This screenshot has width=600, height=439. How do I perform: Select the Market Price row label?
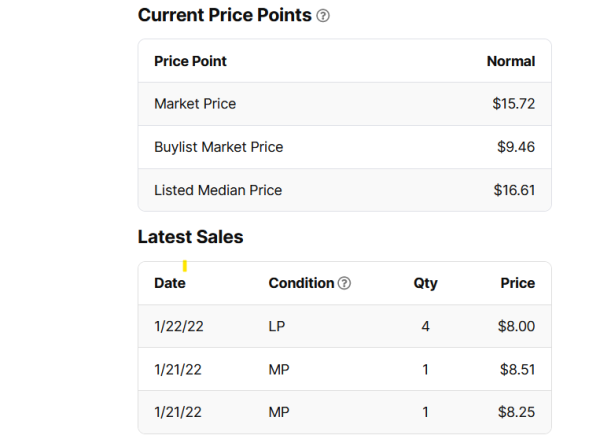coord(195,104)
